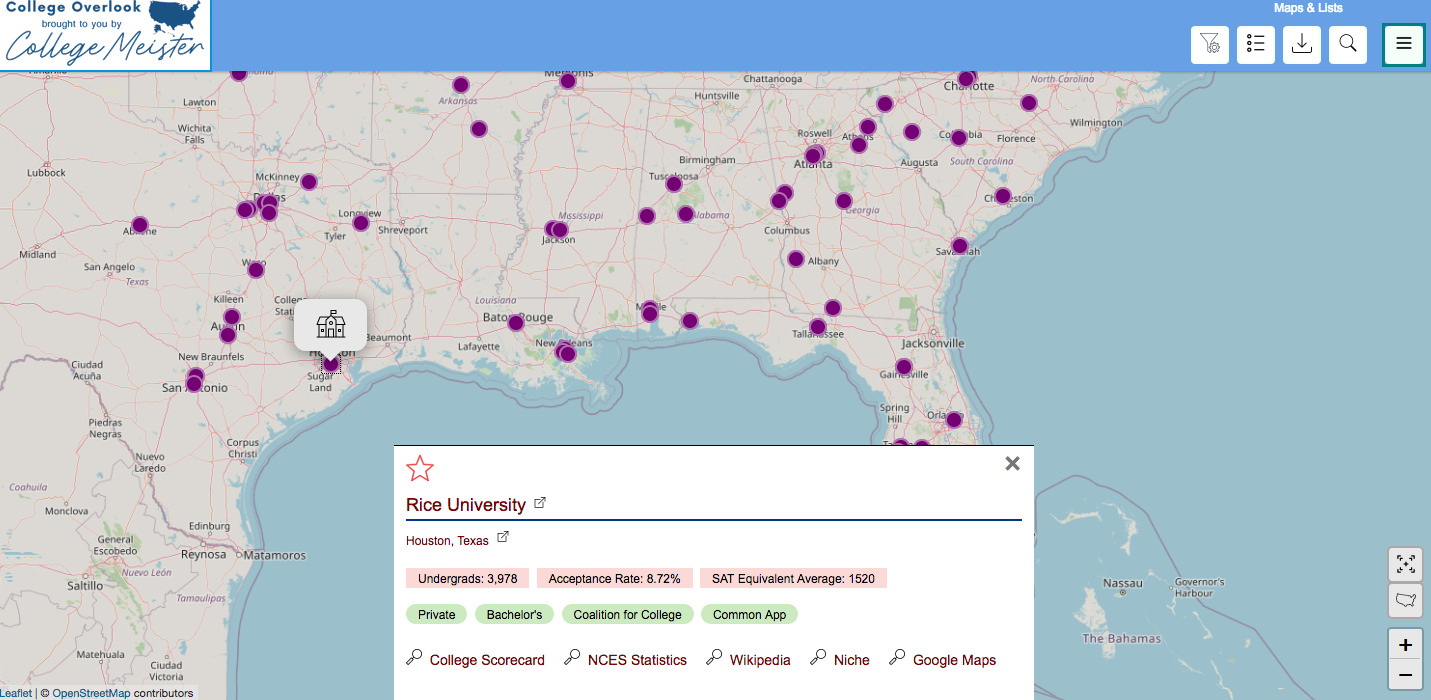Select the Bachelor's tag

[x=514, y=614]
